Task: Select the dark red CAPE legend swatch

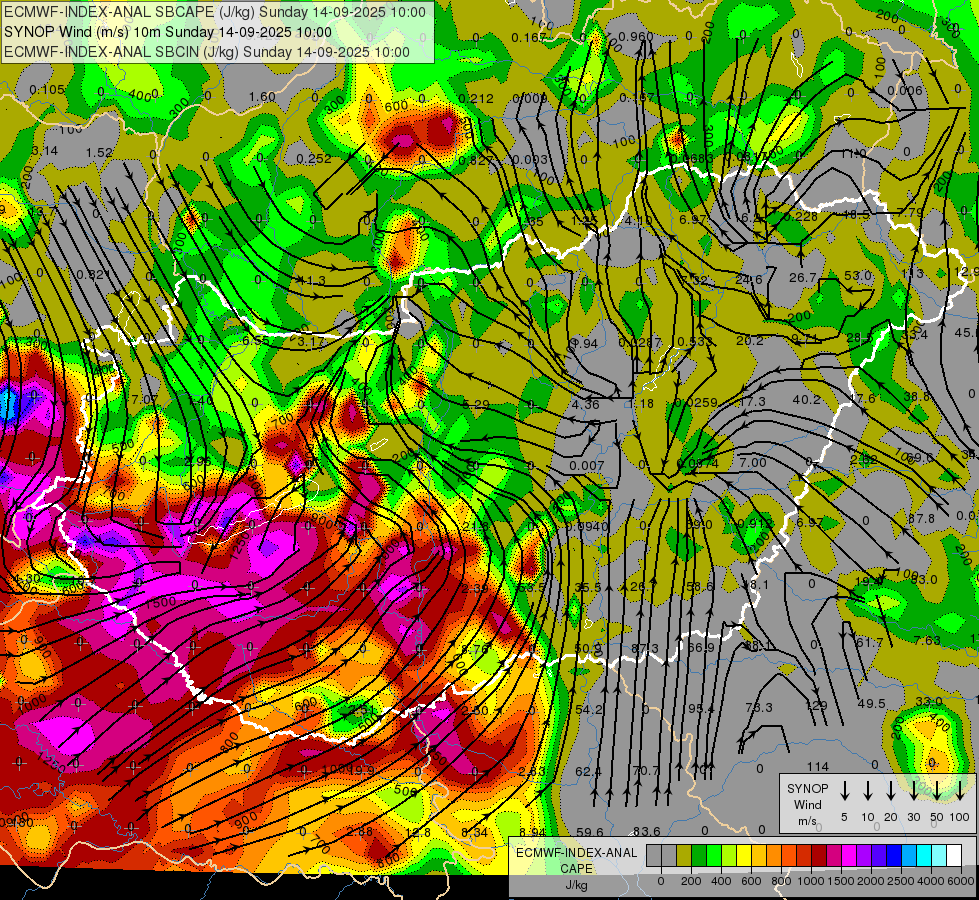Action: click(819, 855)
